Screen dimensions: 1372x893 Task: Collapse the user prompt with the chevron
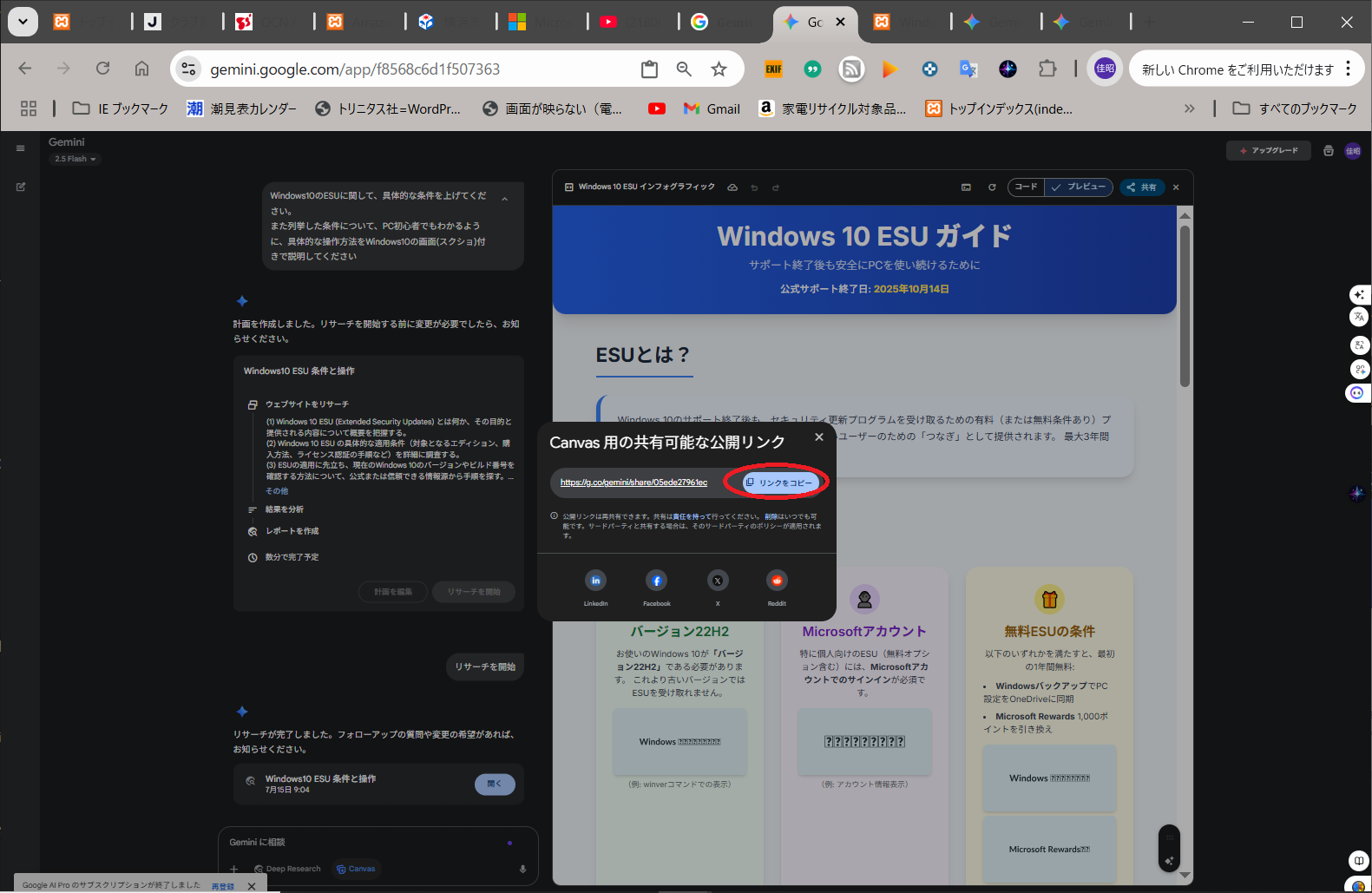tap(504, 199)
